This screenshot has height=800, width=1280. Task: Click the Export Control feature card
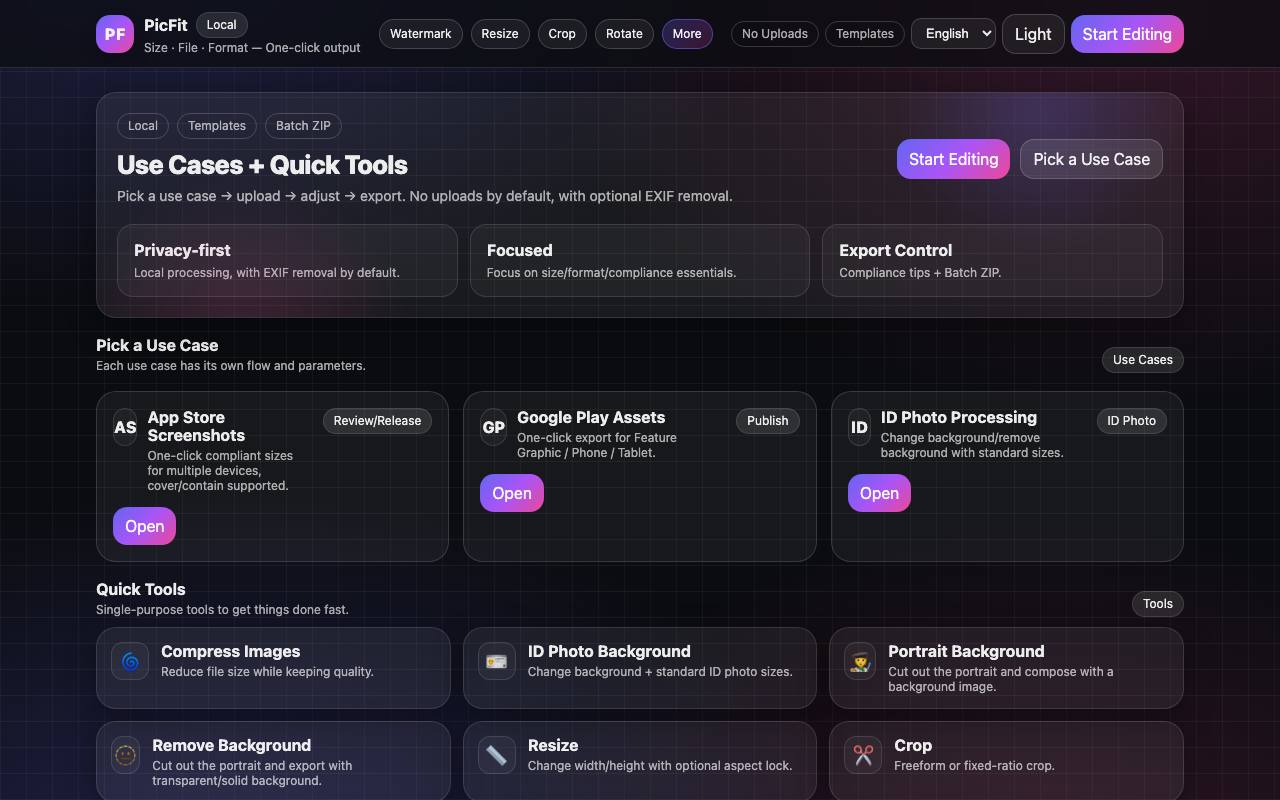click(x=992, y=260)
